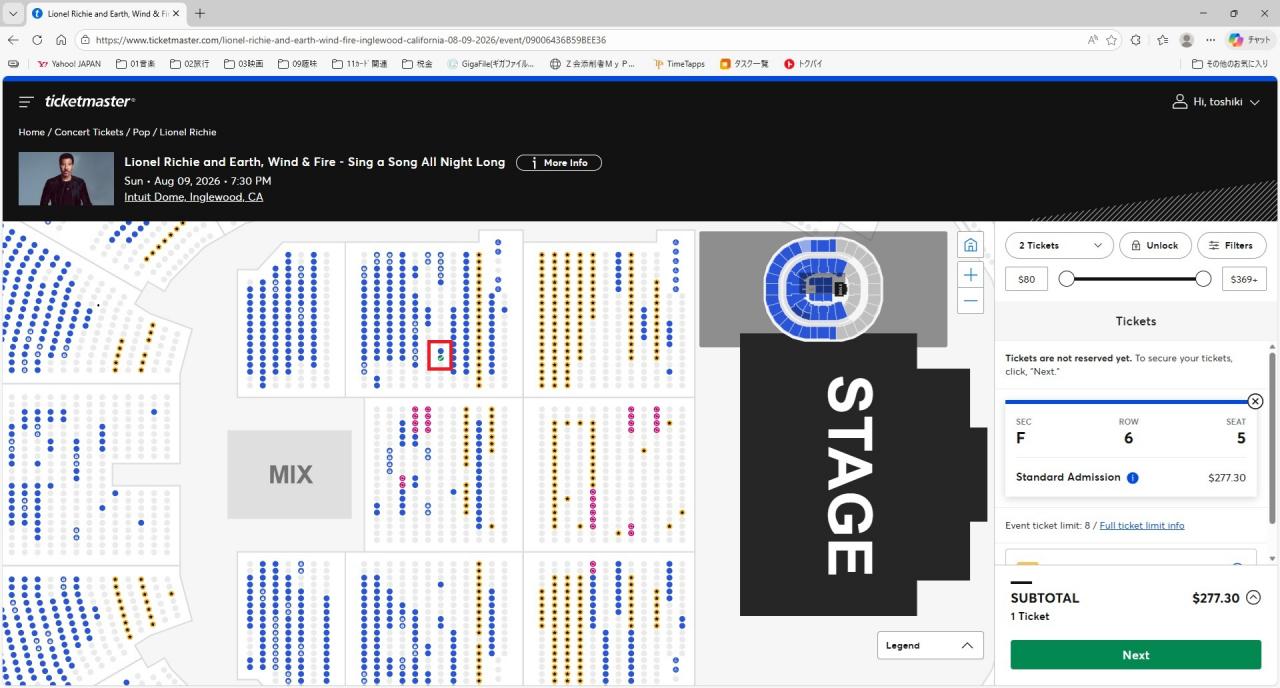Image resolution: width=1280 pixels, height=688 pixels.
Task: Click the browser profile avatar
Action: pos(1187,40)
